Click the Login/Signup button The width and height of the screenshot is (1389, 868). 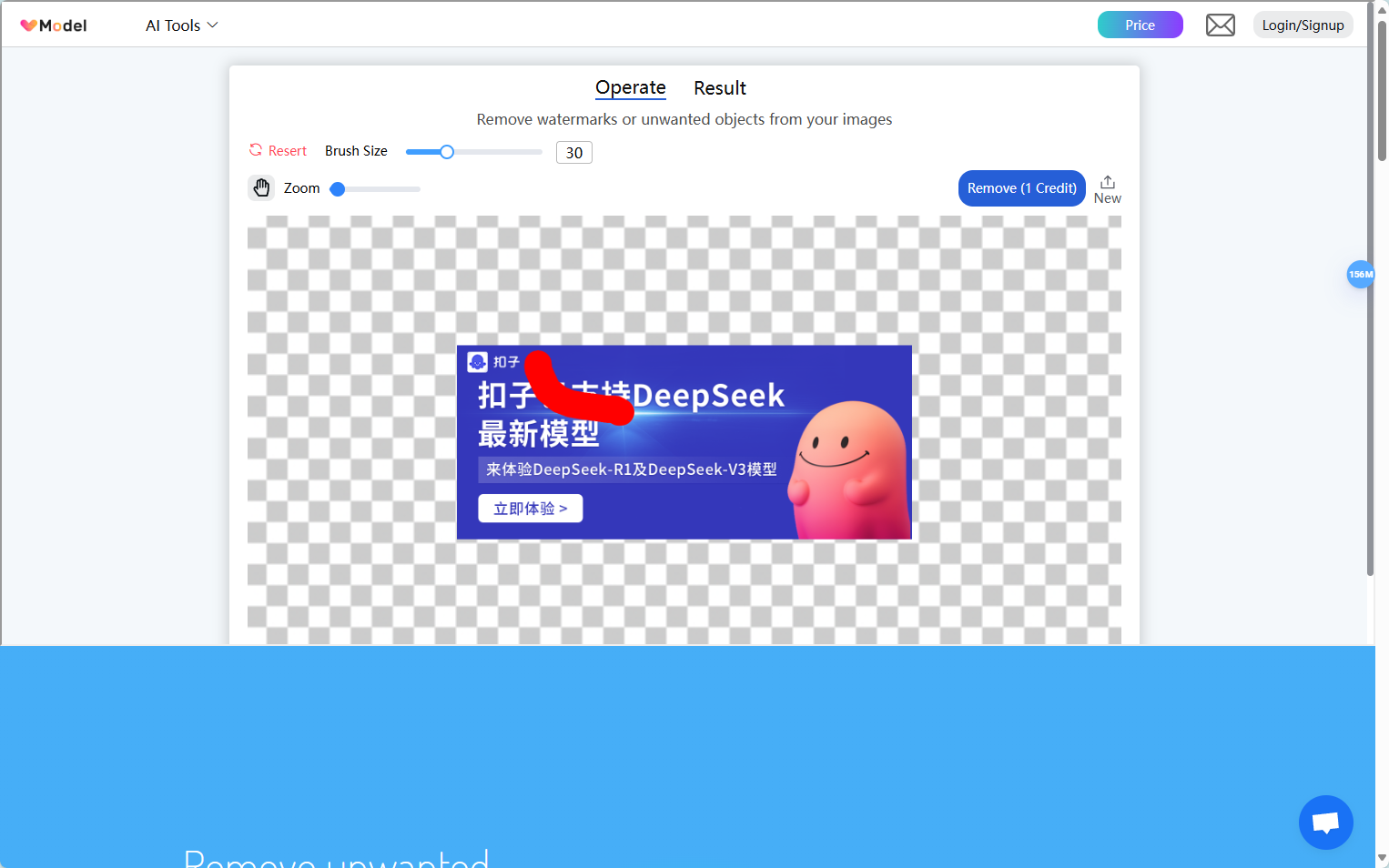tap(1303, 25)
